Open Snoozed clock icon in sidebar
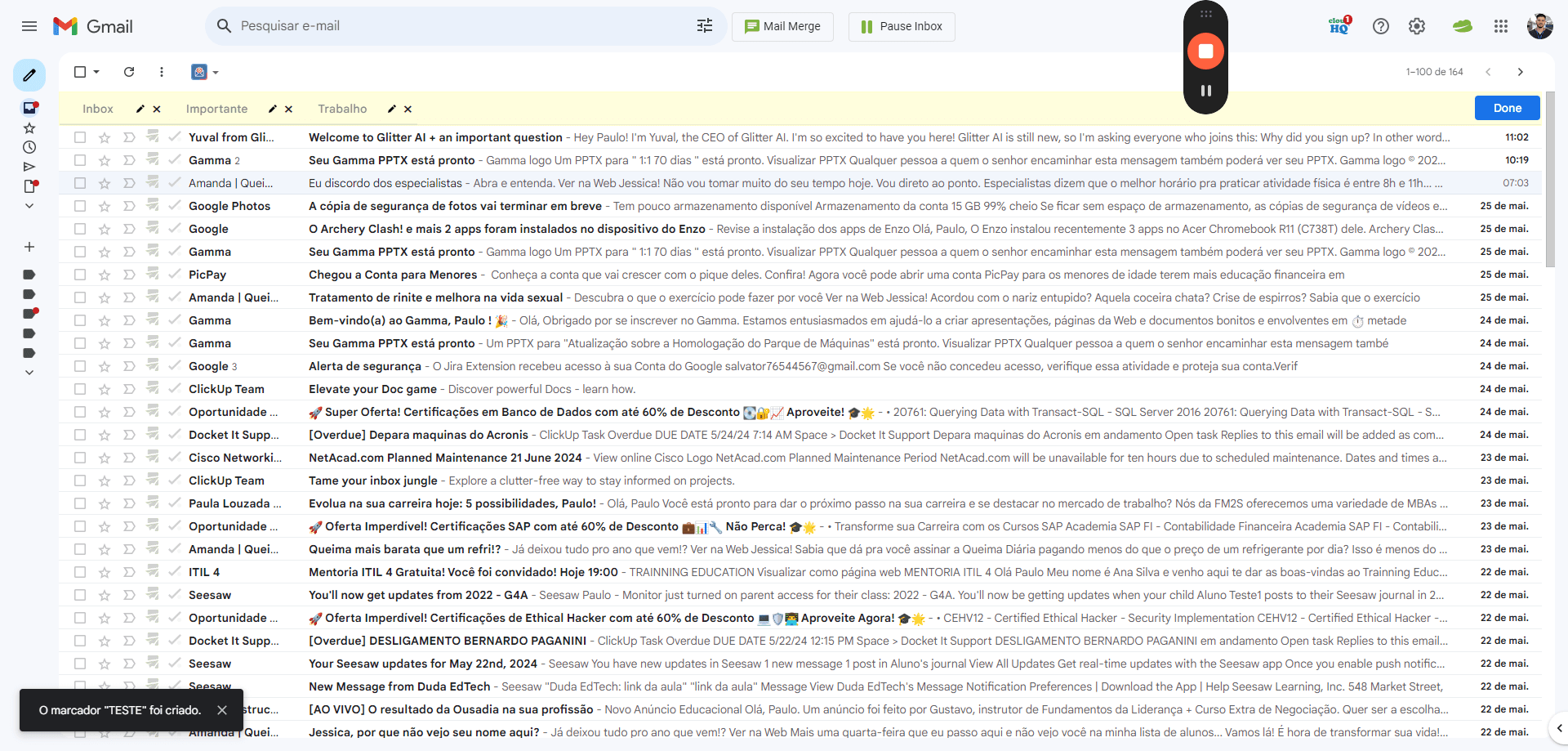This screenshot has height=751, width=1568. point(29,147)
